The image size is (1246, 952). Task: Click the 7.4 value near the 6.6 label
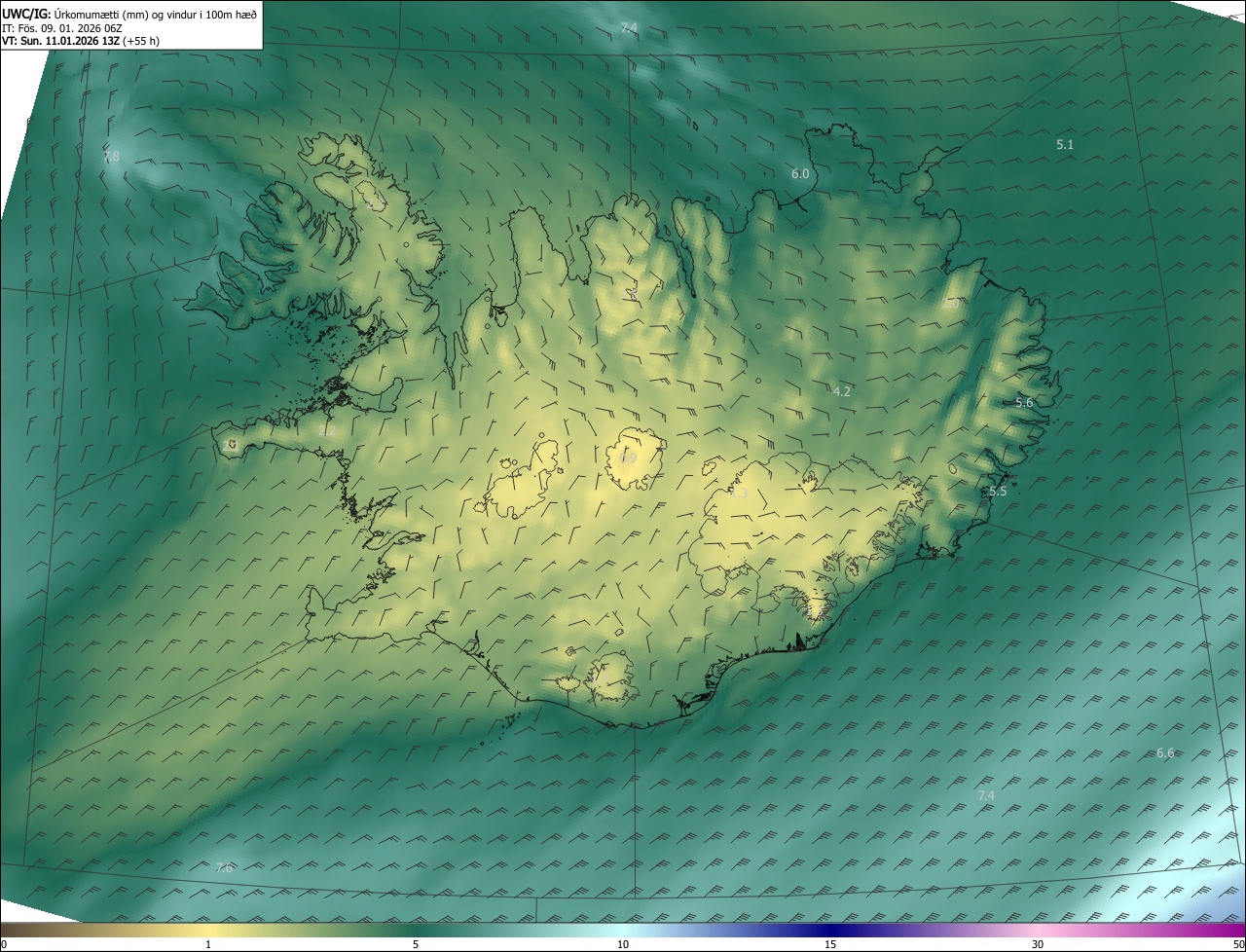[x=986, y=795]
